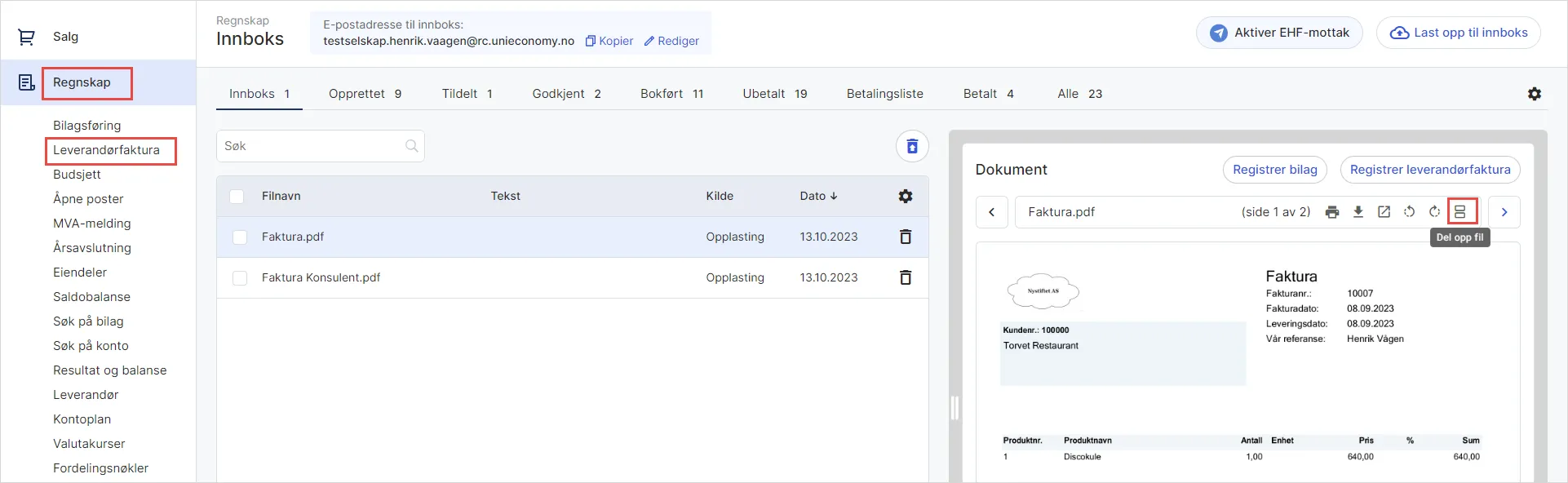Toggle the select-all checkbox in the header
The height and width of the screenshot is (483, 1568).
tap(237, 196)
